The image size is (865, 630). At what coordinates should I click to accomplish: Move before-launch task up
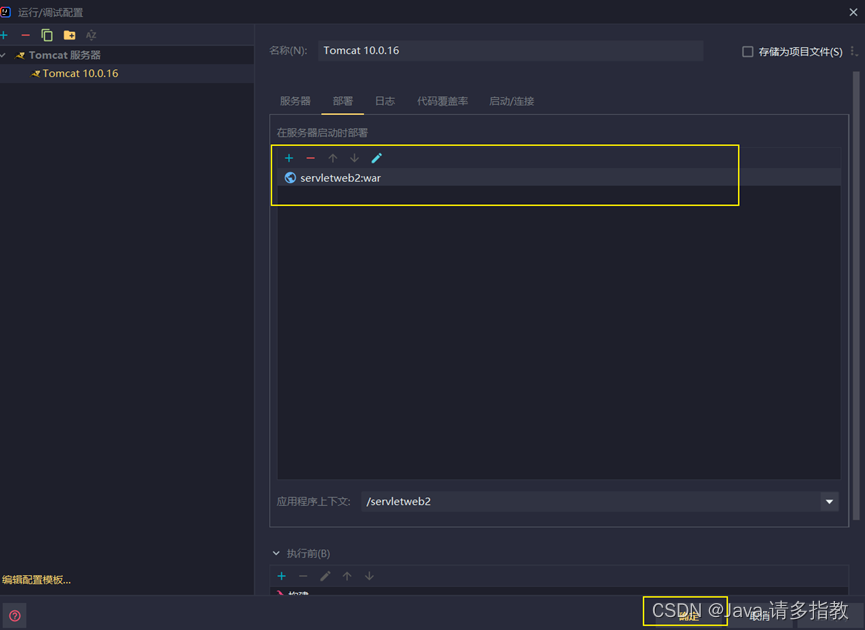(347, 576)
